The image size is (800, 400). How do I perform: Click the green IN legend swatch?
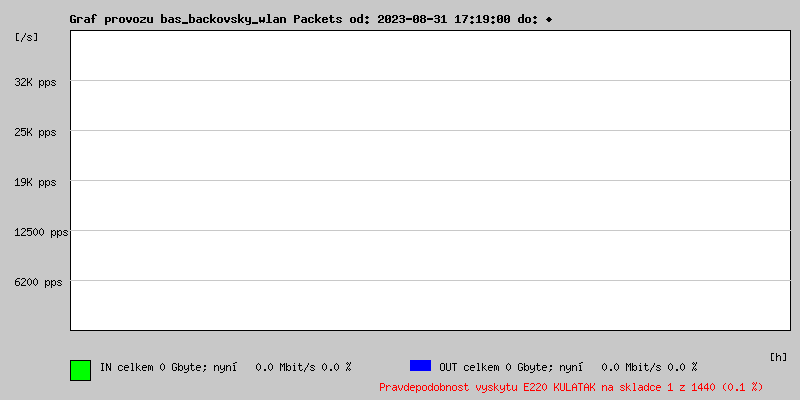click(80, 370)
